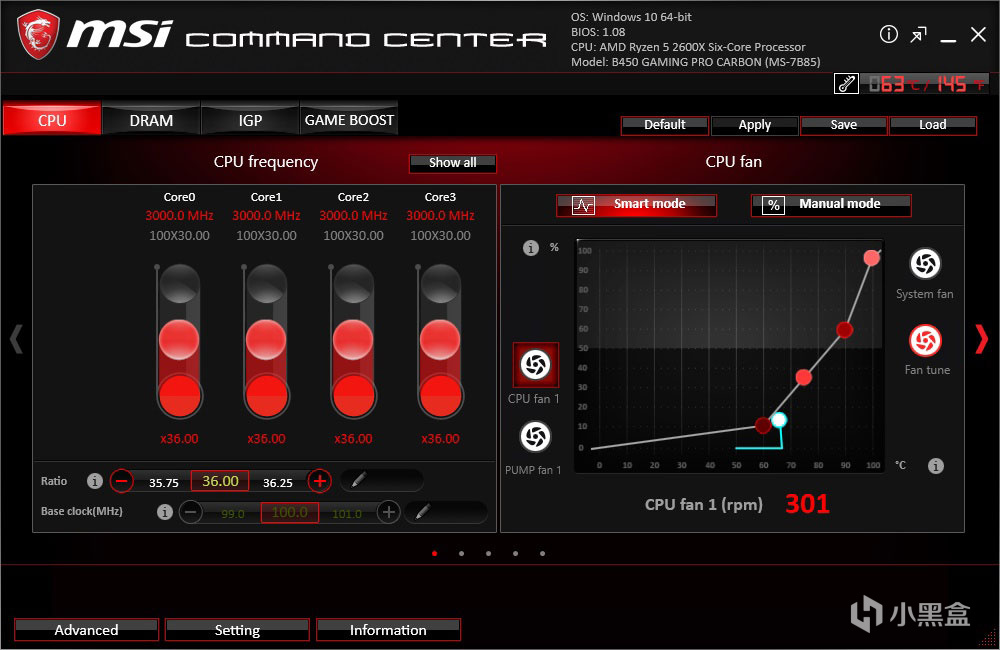Select the 35.75 ratio value

[x=164, y=483]
